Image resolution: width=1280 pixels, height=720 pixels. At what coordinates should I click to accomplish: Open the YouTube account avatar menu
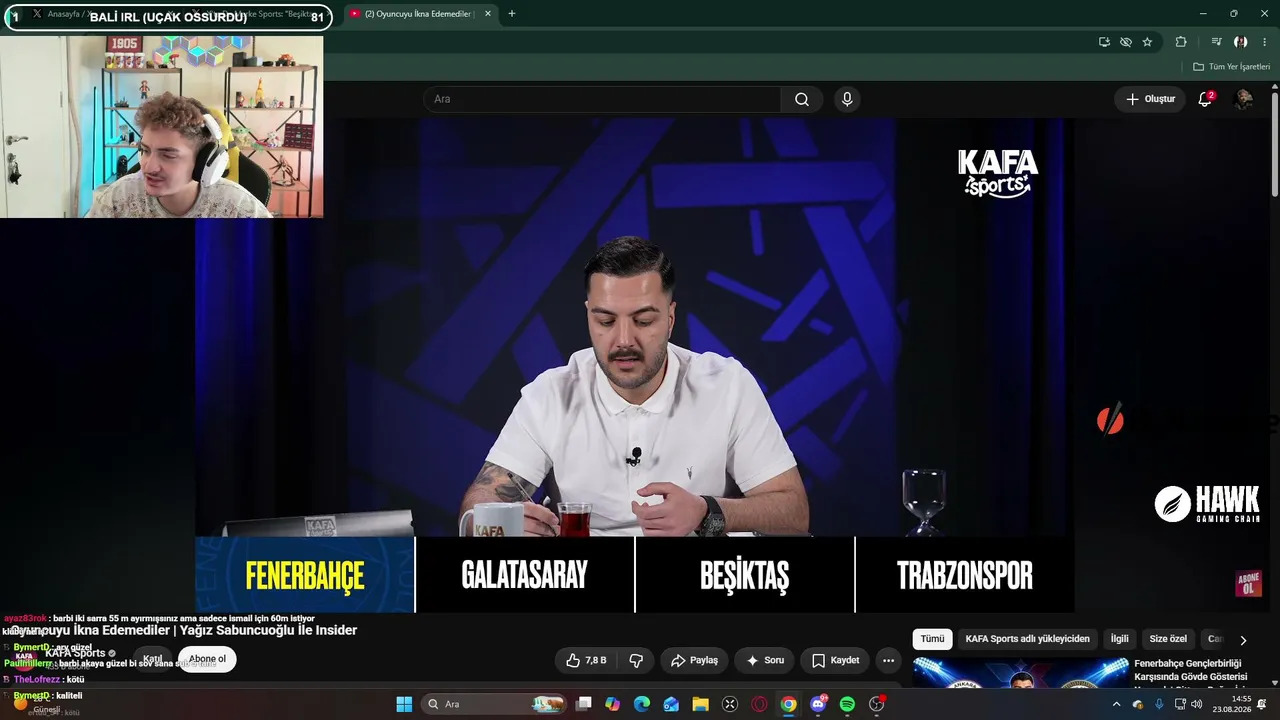[x=1243, y=99]
